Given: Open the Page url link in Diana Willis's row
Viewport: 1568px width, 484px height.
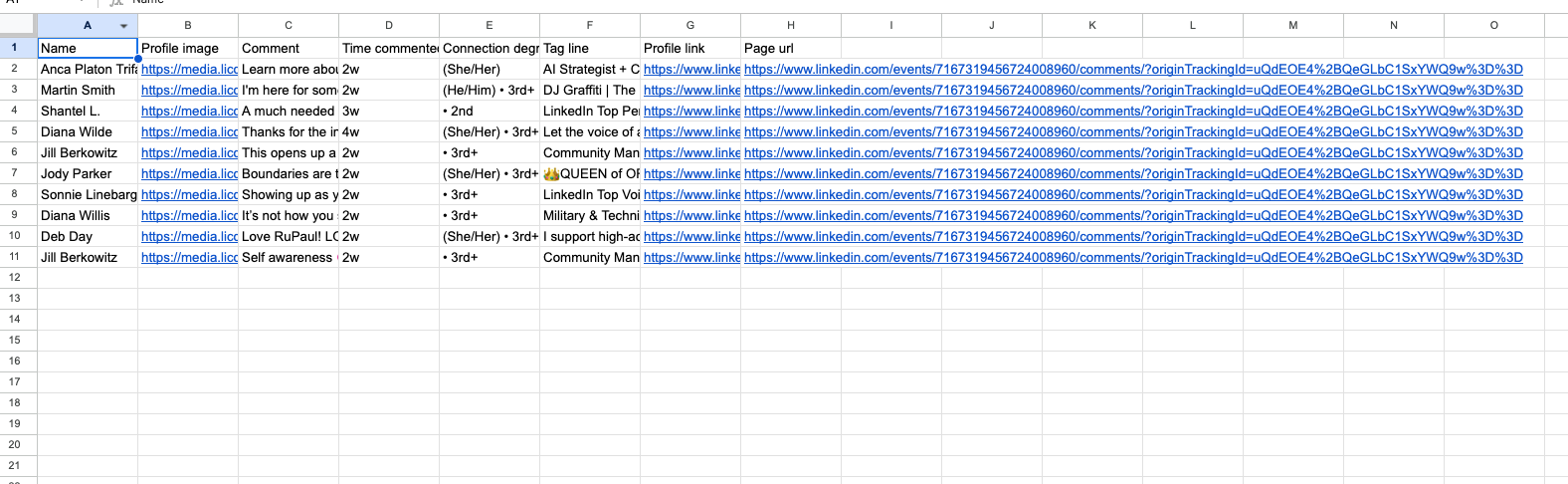Looking at the screenshot, I should pos(1133,215).
